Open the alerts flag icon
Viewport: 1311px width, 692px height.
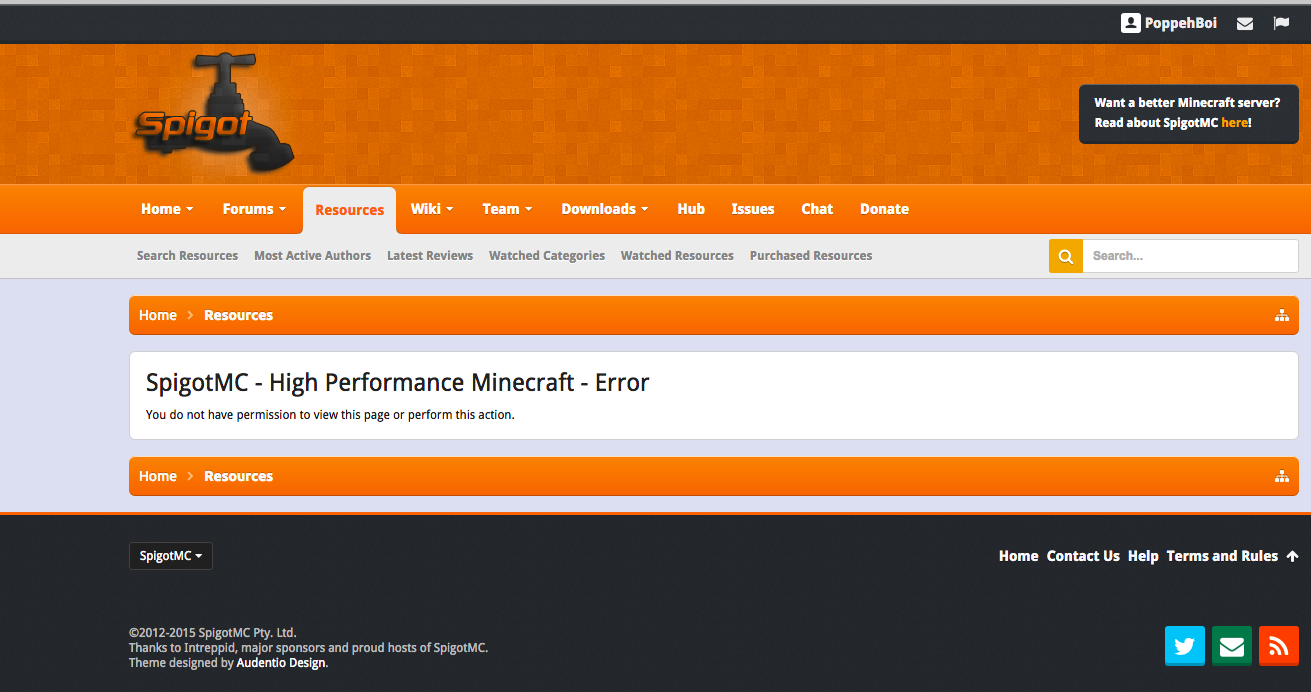[1281, 23]
